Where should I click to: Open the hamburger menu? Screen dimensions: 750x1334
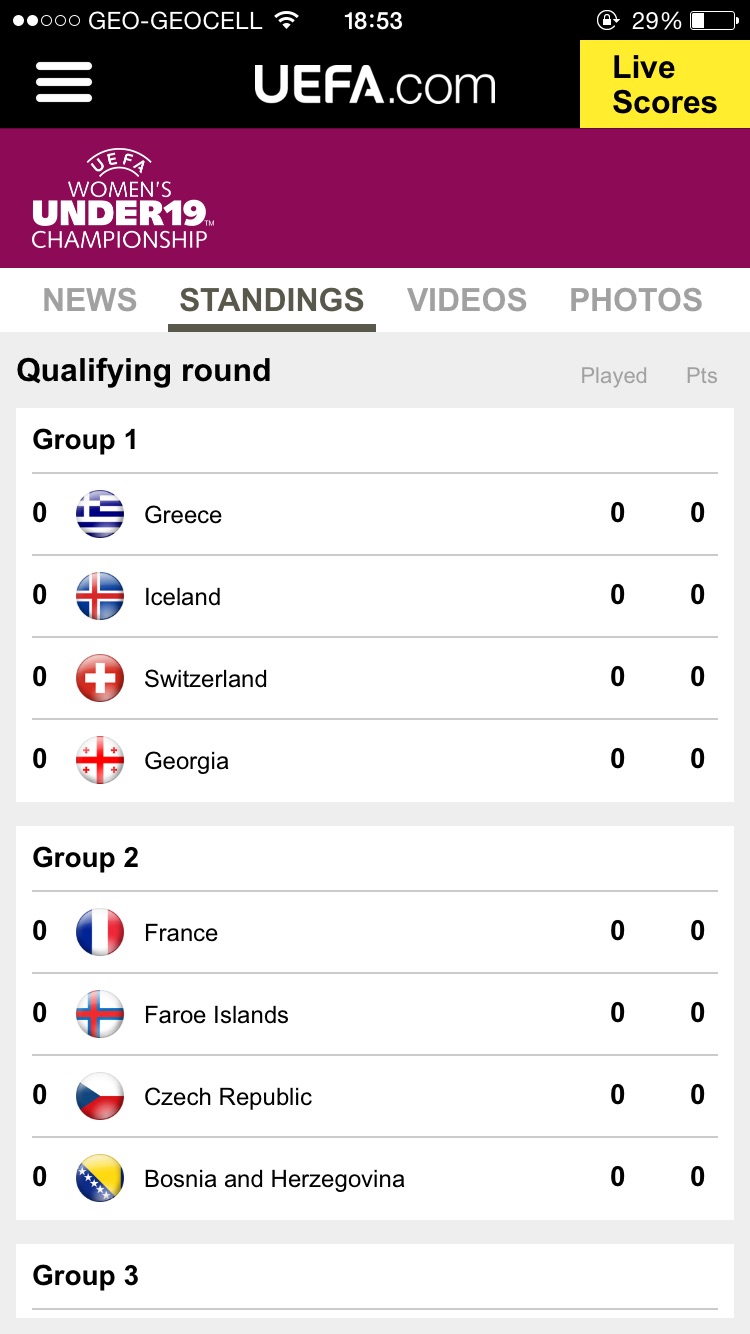click(64, 82)
